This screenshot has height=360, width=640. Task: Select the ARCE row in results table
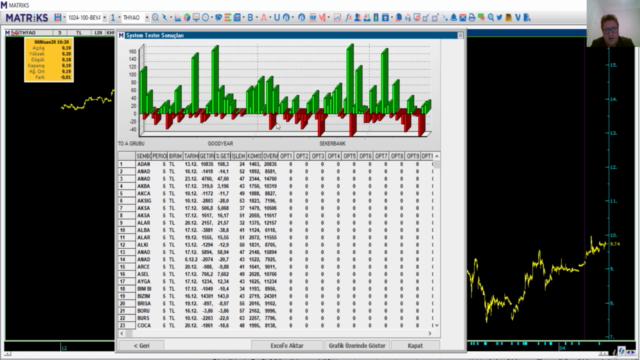pos(276,267)
